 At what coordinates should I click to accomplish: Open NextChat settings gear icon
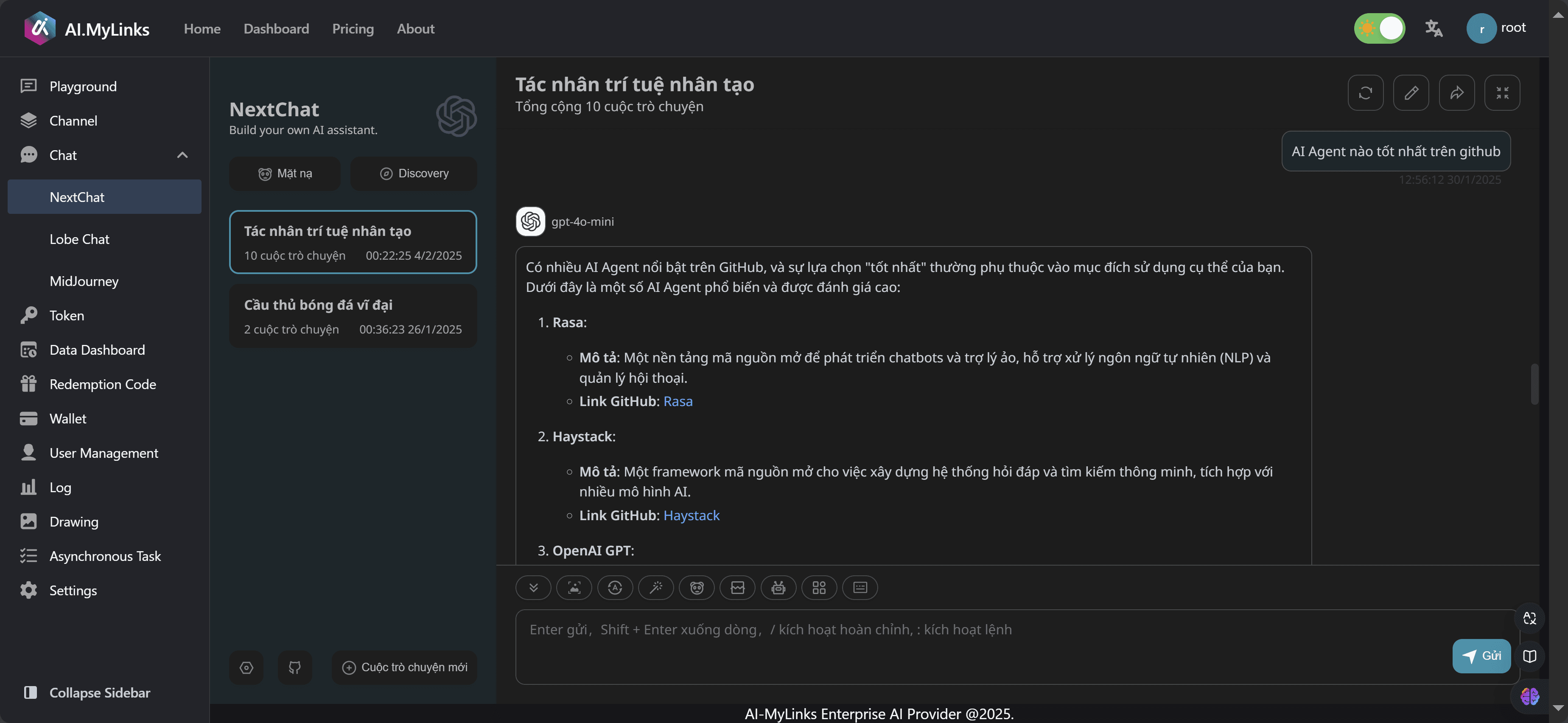(x=246, y=667)
